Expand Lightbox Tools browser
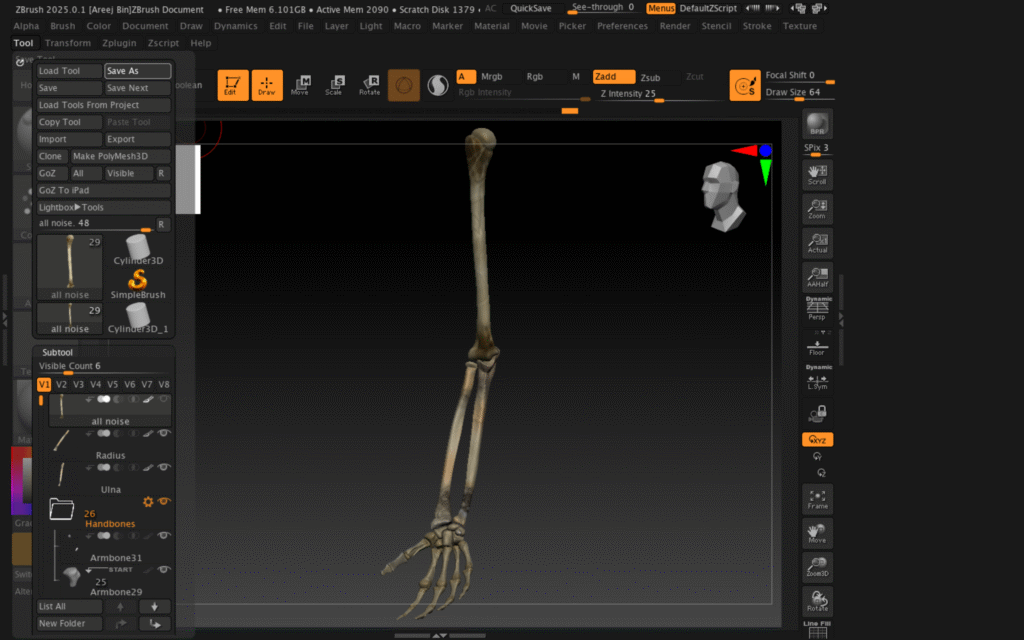This screenshot has width=1024, height=640. click(71, 207)
